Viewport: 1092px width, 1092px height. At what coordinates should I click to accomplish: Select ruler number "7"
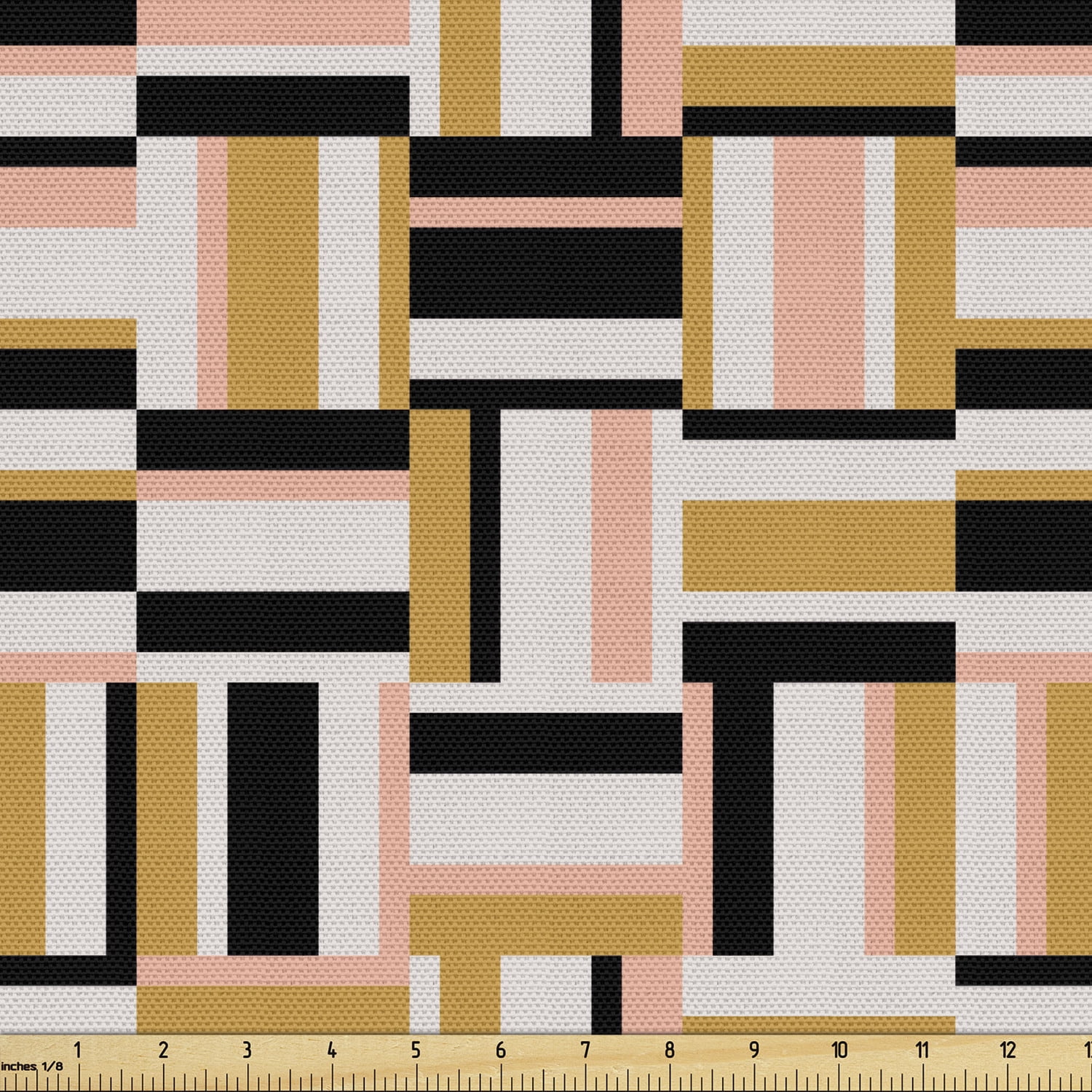(x=585, y=1050)
